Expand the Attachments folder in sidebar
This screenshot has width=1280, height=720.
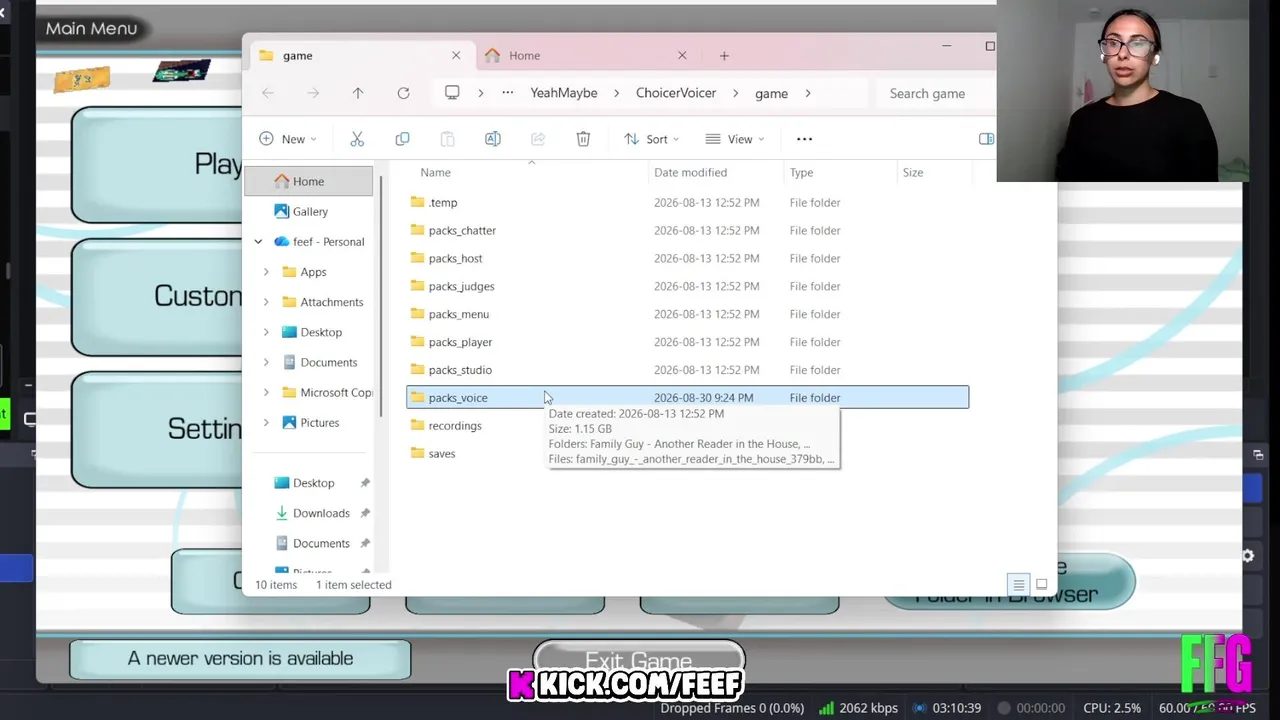click(x=266, y=302)
